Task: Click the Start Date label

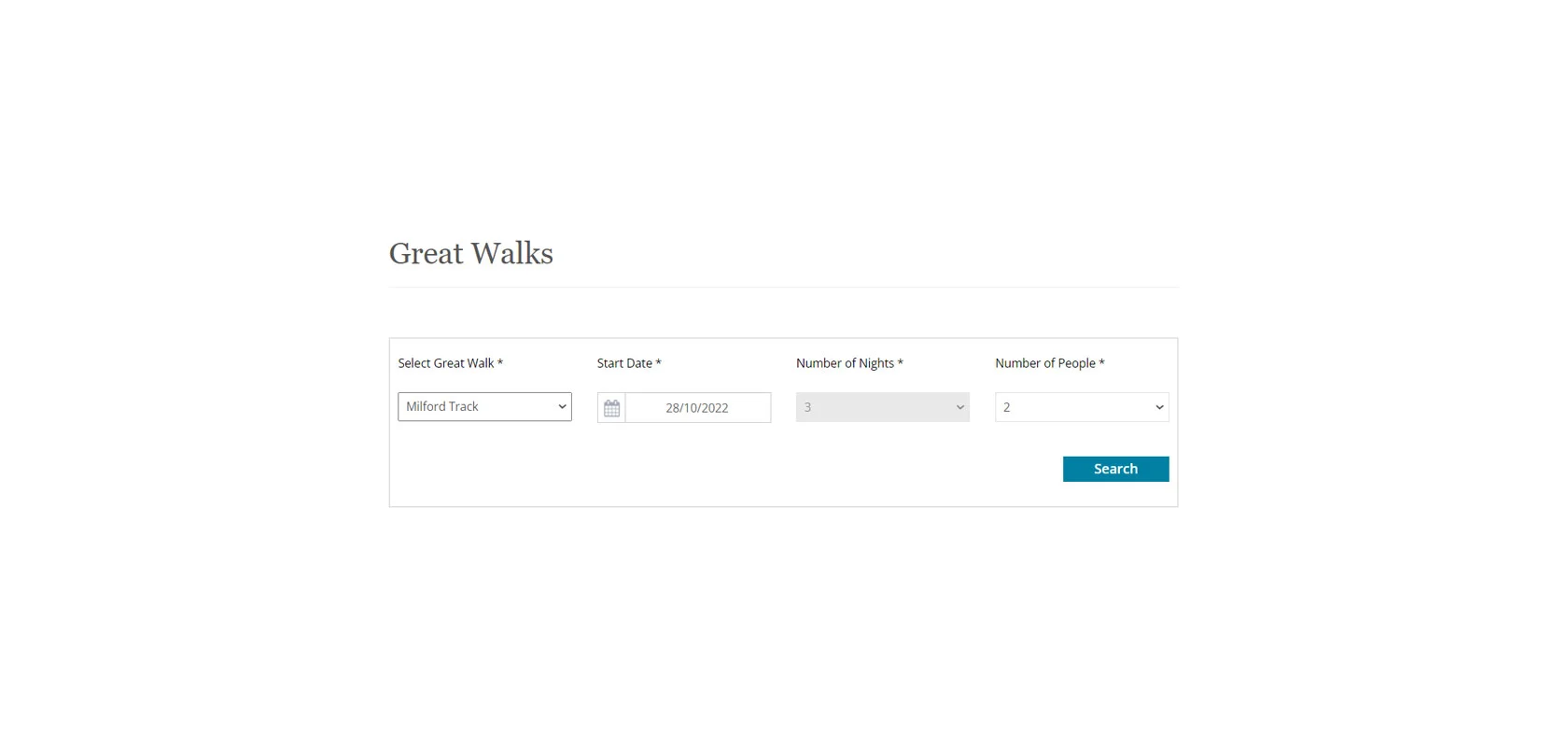Action: [x=624, y=363]
